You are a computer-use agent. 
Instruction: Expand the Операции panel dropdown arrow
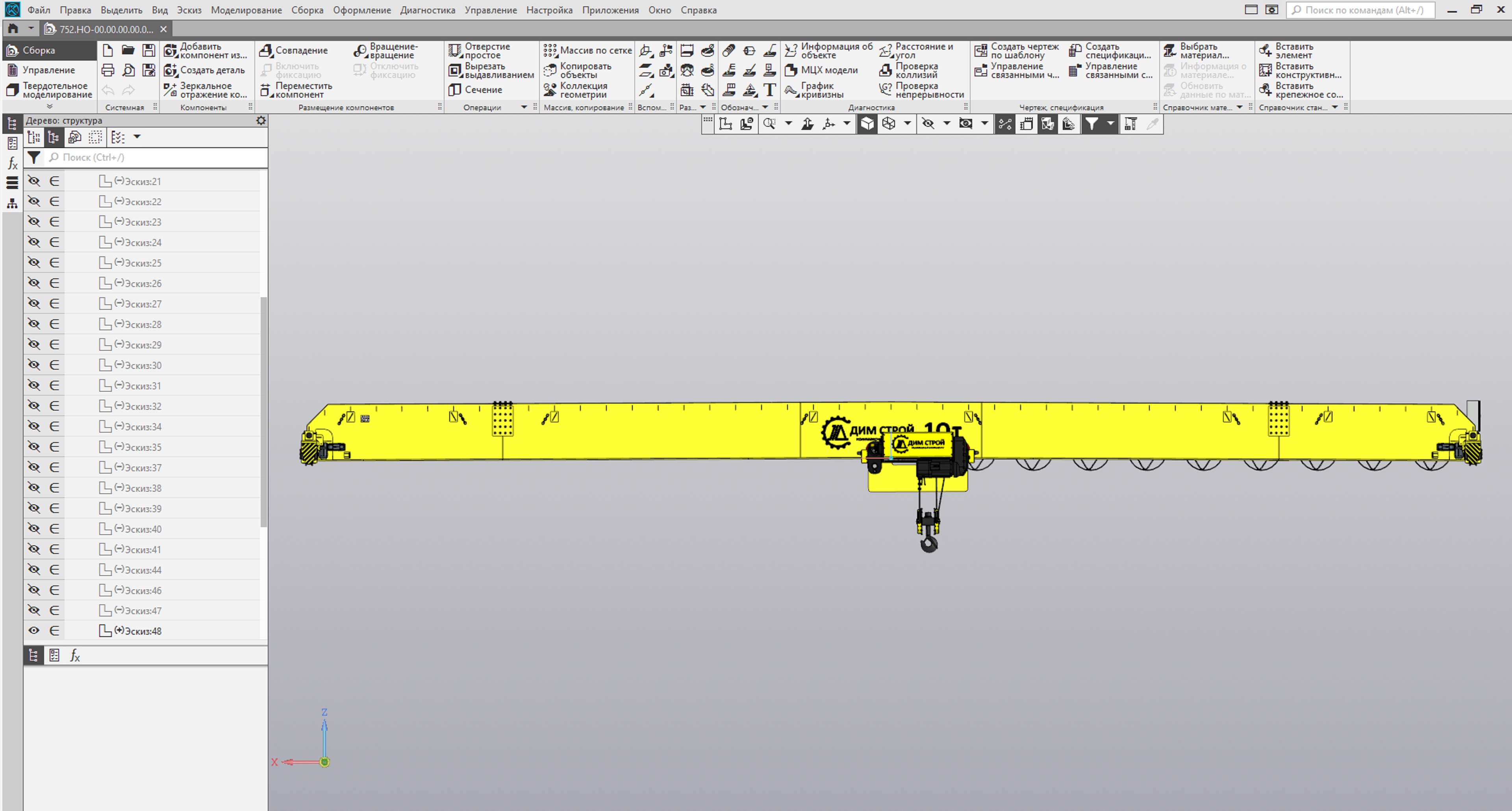(x=524, y=107)
